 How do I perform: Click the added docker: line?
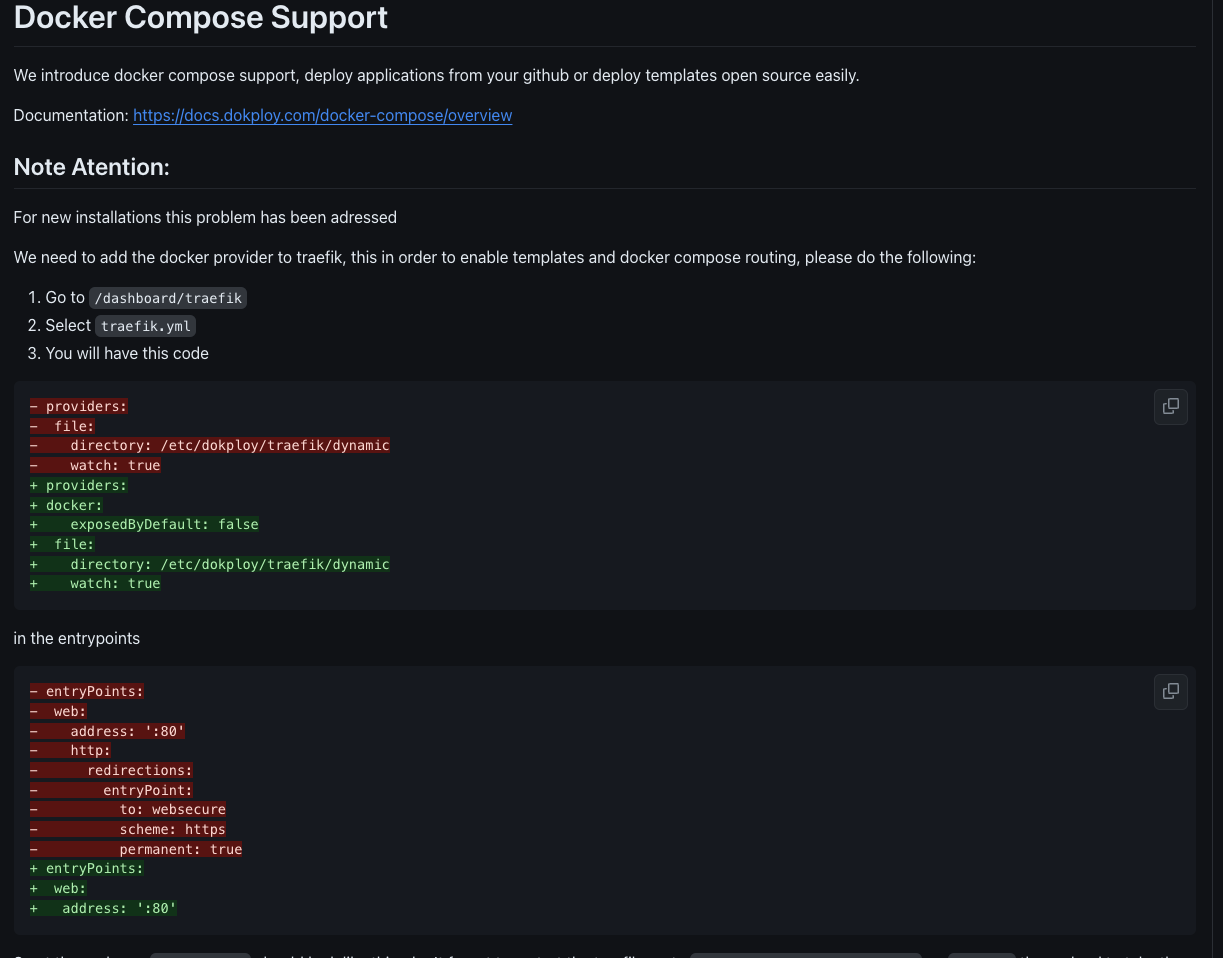pos(74,505)
